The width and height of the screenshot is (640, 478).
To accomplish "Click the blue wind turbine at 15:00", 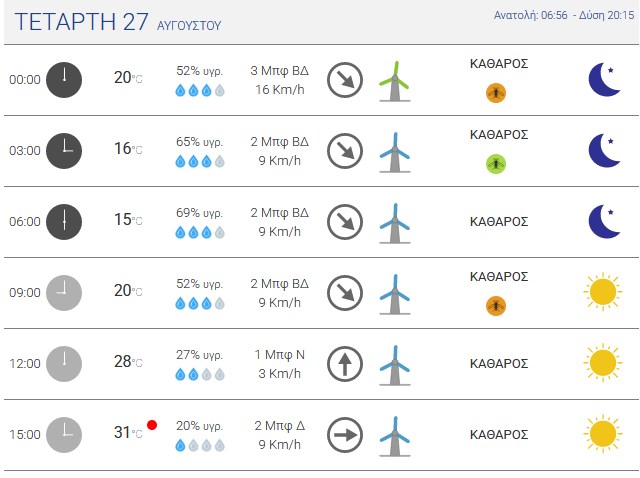I will (394, 436).
